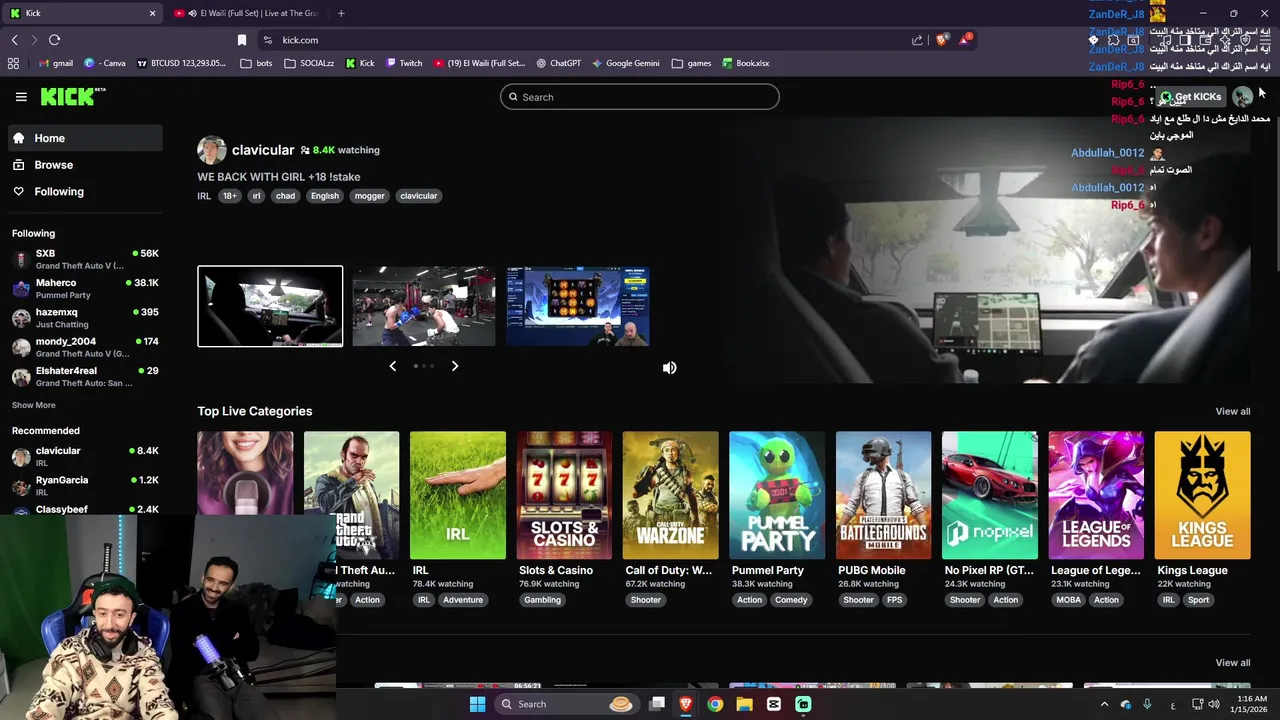The height and width of the screenshot is (720, 1280).
Task: Open CapCut from the taskbar
Action: pos(773,704)
